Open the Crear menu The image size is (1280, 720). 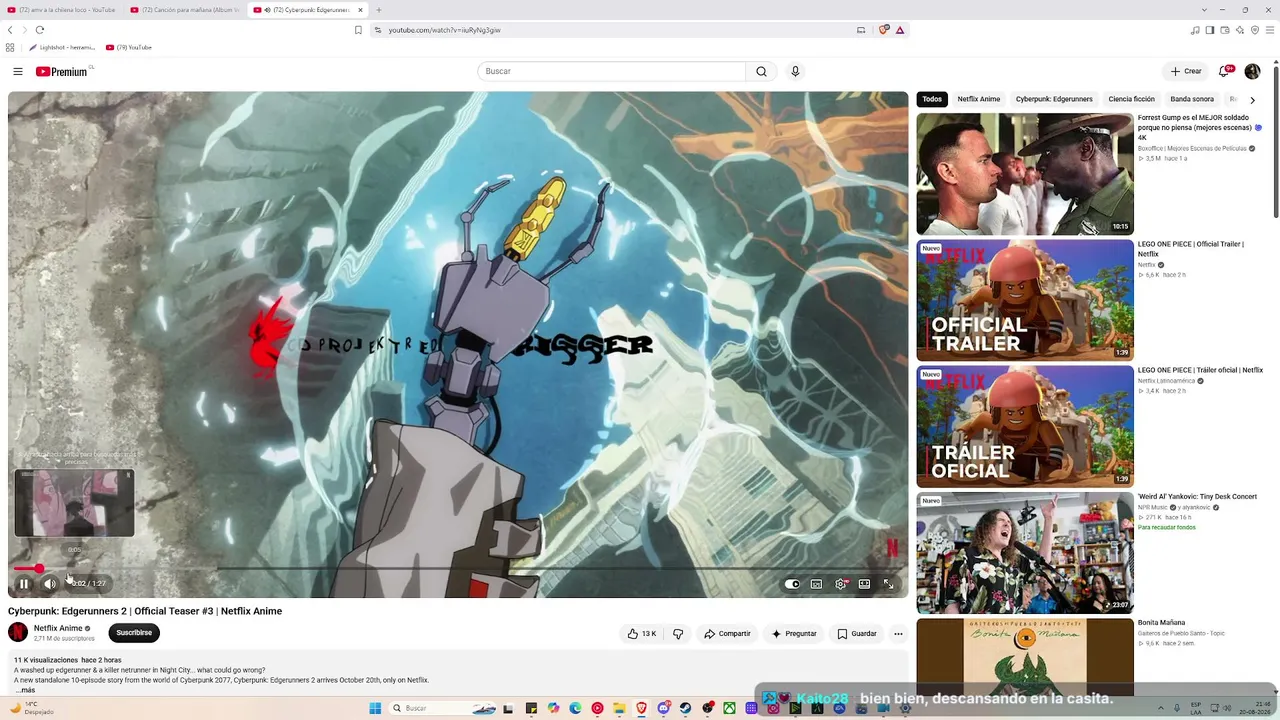[x=1186, y=71]
